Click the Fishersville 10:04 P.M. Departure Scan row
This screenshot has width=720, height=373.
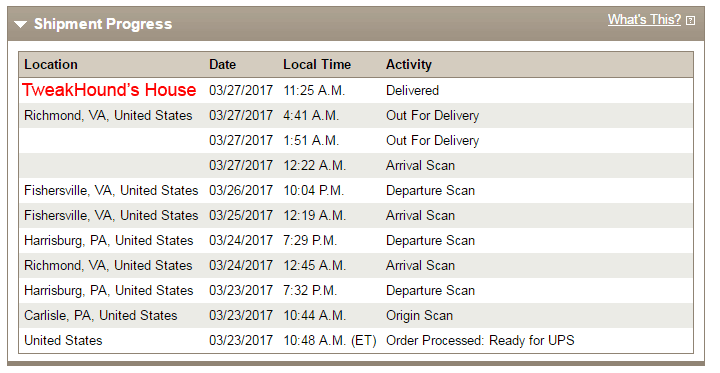tap(356, 191)
